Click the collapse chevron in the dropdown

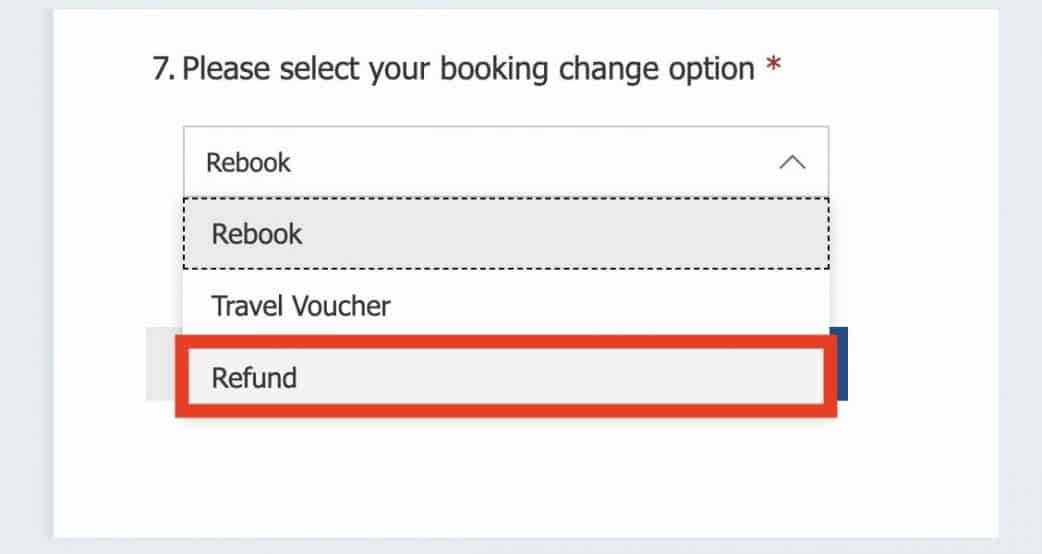coord(791,162)
